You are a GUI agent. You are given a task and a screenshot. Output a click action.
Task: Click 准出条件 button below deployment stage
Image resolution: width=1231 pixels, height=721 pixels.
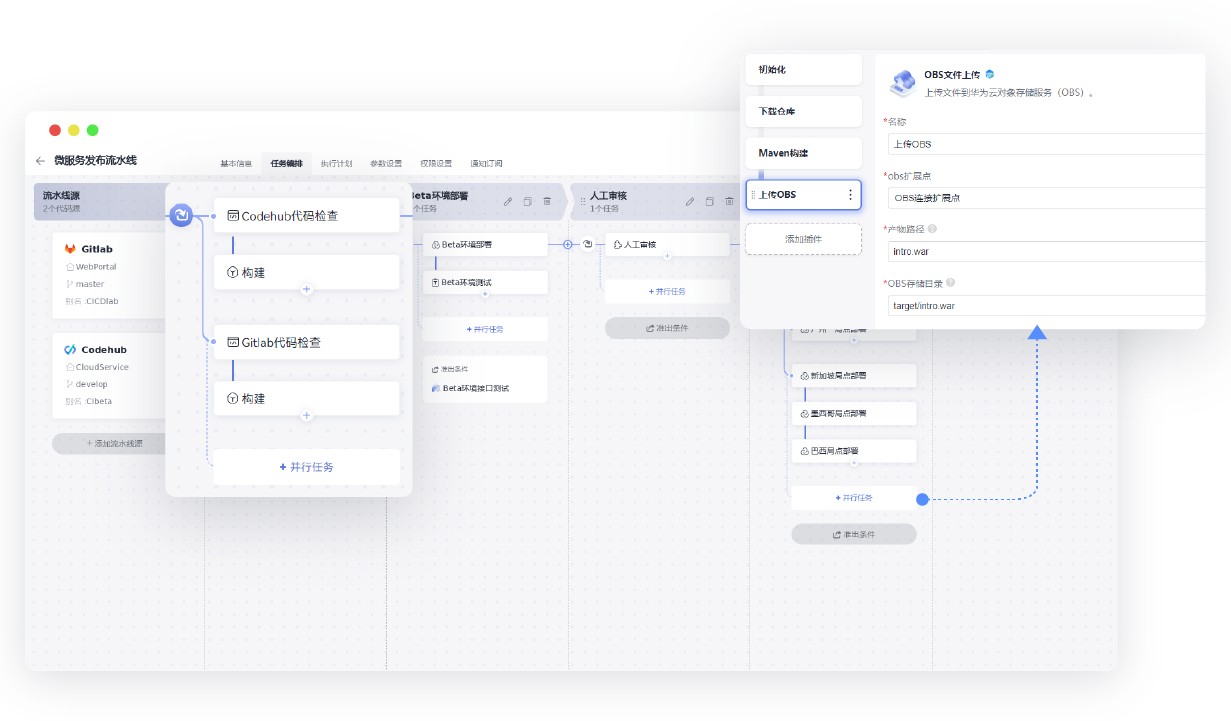click(x=854, y=534)
